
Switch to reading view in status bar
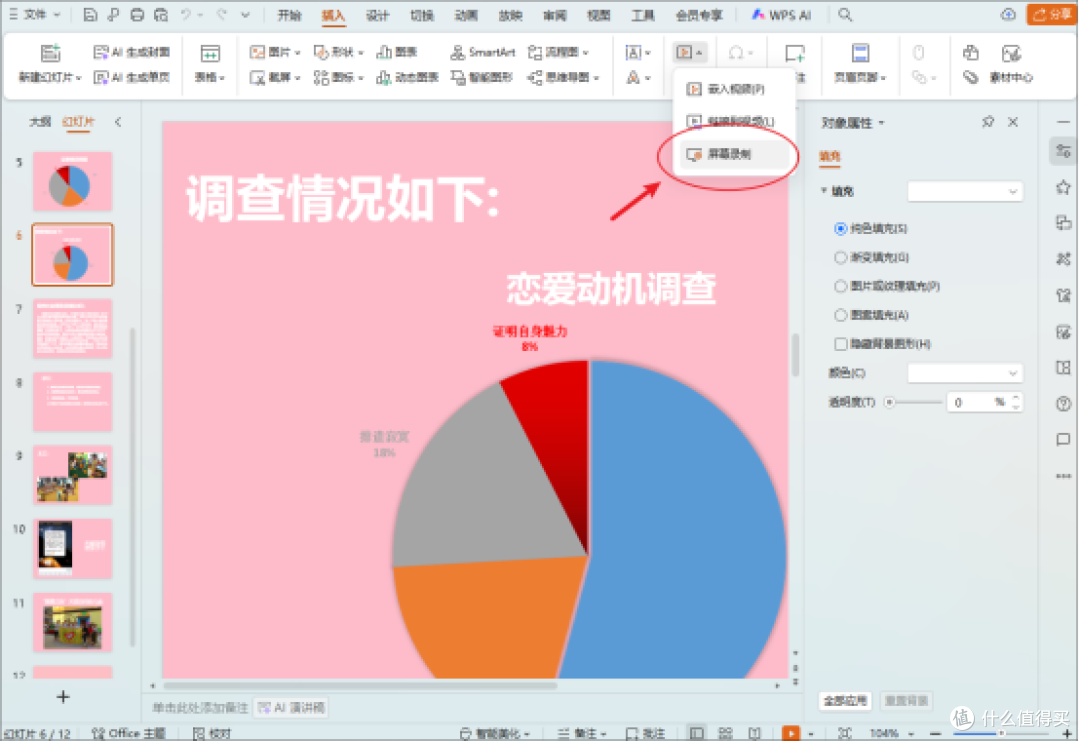pos(754,733)
